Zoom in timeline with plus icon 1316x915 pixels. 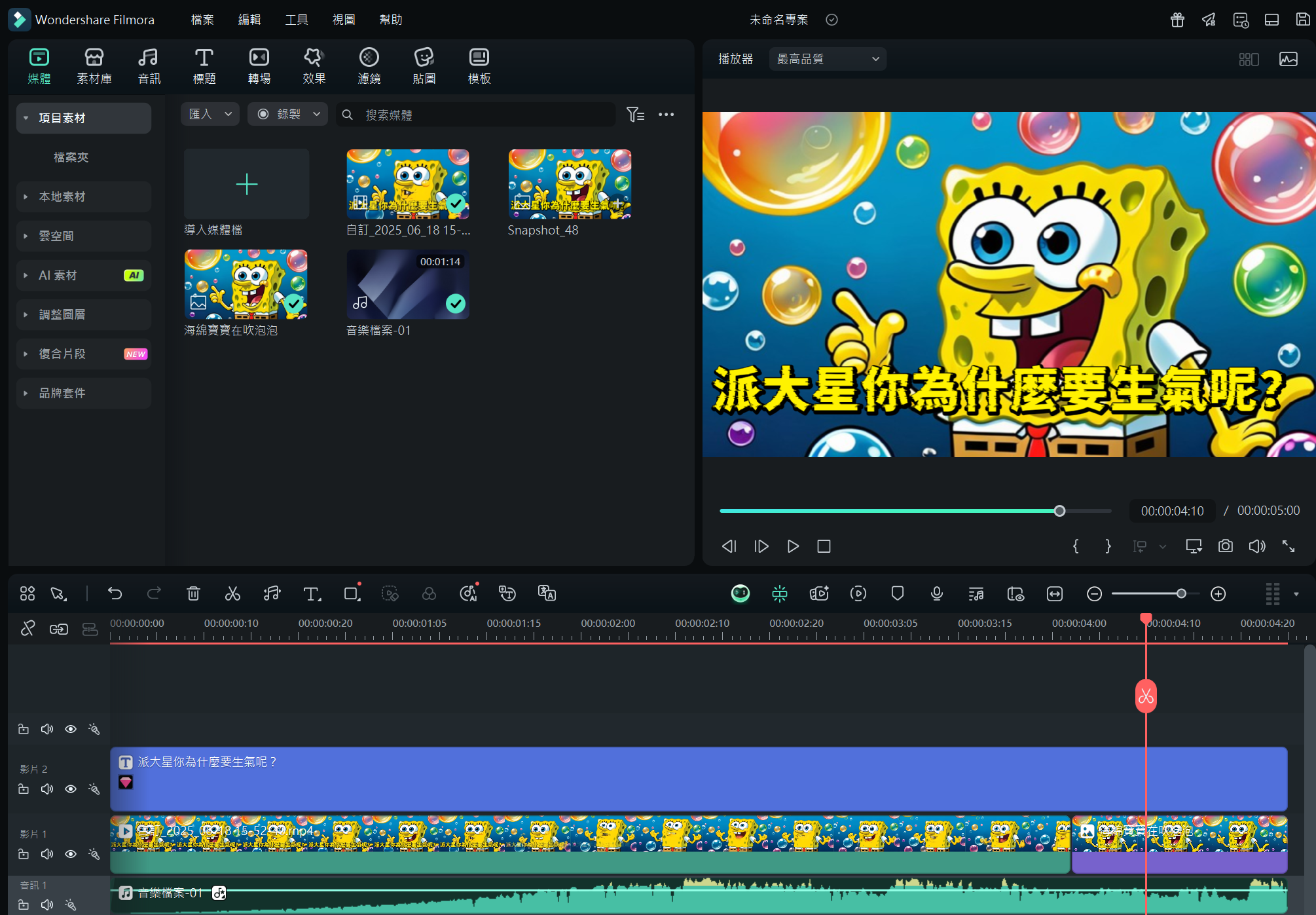(x=1218, y=594)
